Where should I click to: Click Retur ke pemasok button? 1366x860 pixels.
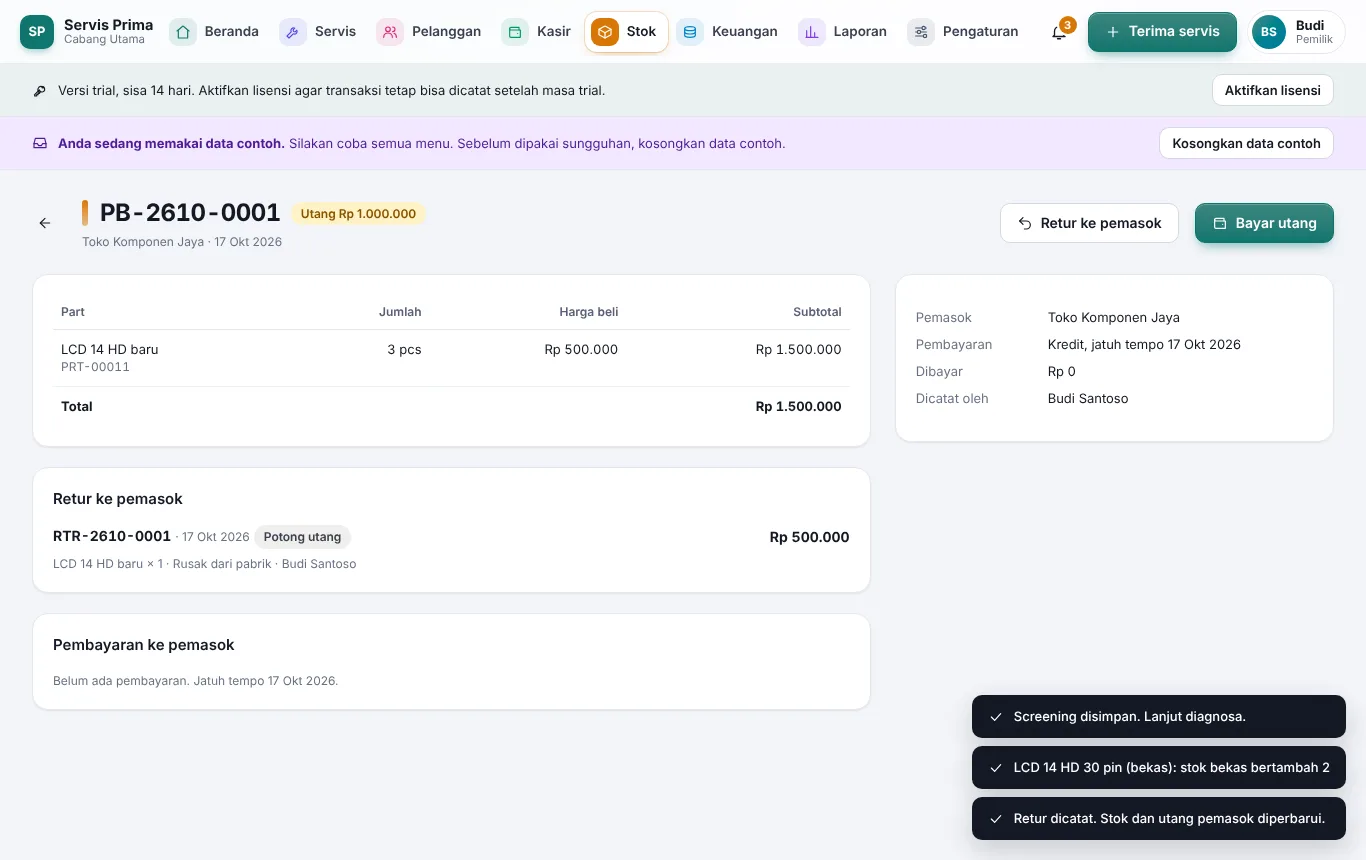click(1089, 223)
